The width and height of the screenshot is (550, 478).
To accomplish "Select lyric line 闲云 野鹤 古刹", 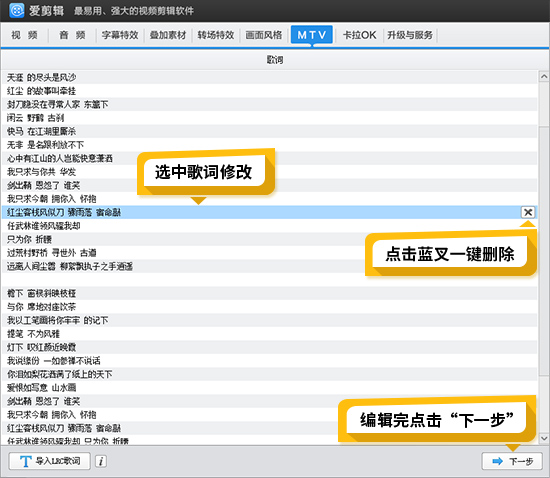I will click(x=269, y=118).
